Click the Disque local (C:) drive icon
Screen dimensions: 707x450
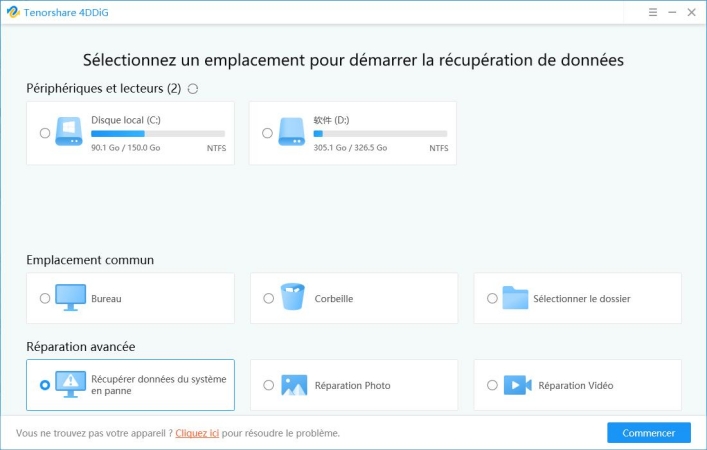coord(69,131)
